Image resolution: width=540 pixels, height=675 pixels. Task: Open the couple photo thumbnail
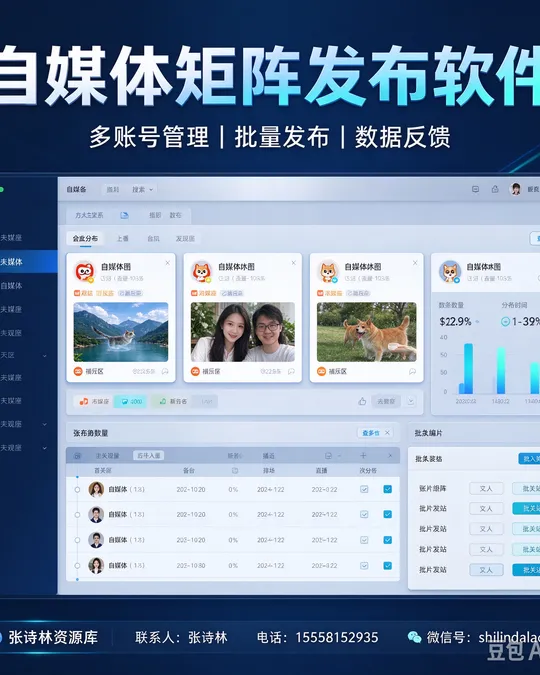click(x=243, y=332)
